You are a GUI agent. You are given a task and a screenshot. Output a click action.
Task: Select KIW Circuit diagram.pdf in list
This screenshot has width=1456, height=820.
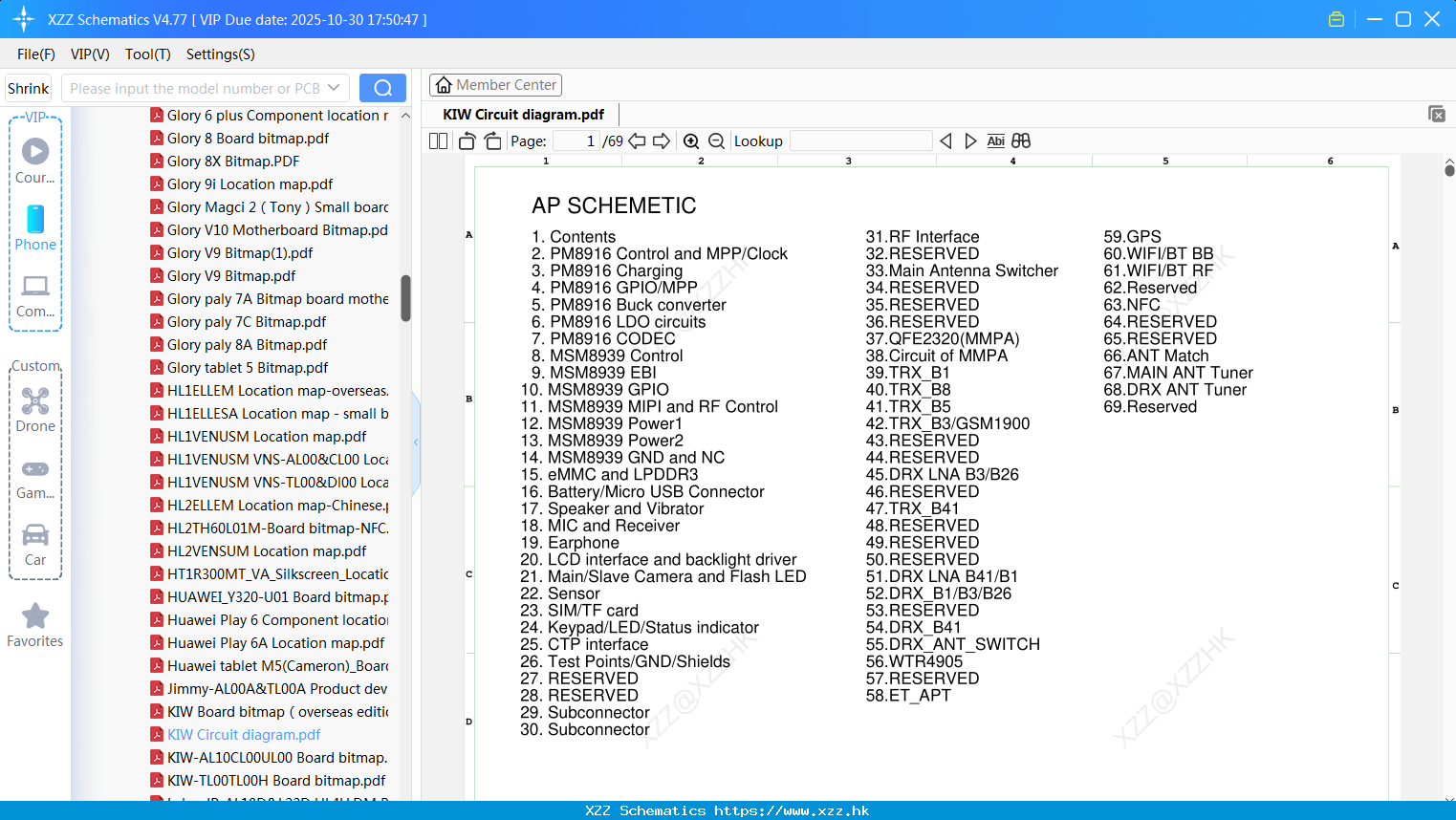pyautogui.click(x=244, y=735)
